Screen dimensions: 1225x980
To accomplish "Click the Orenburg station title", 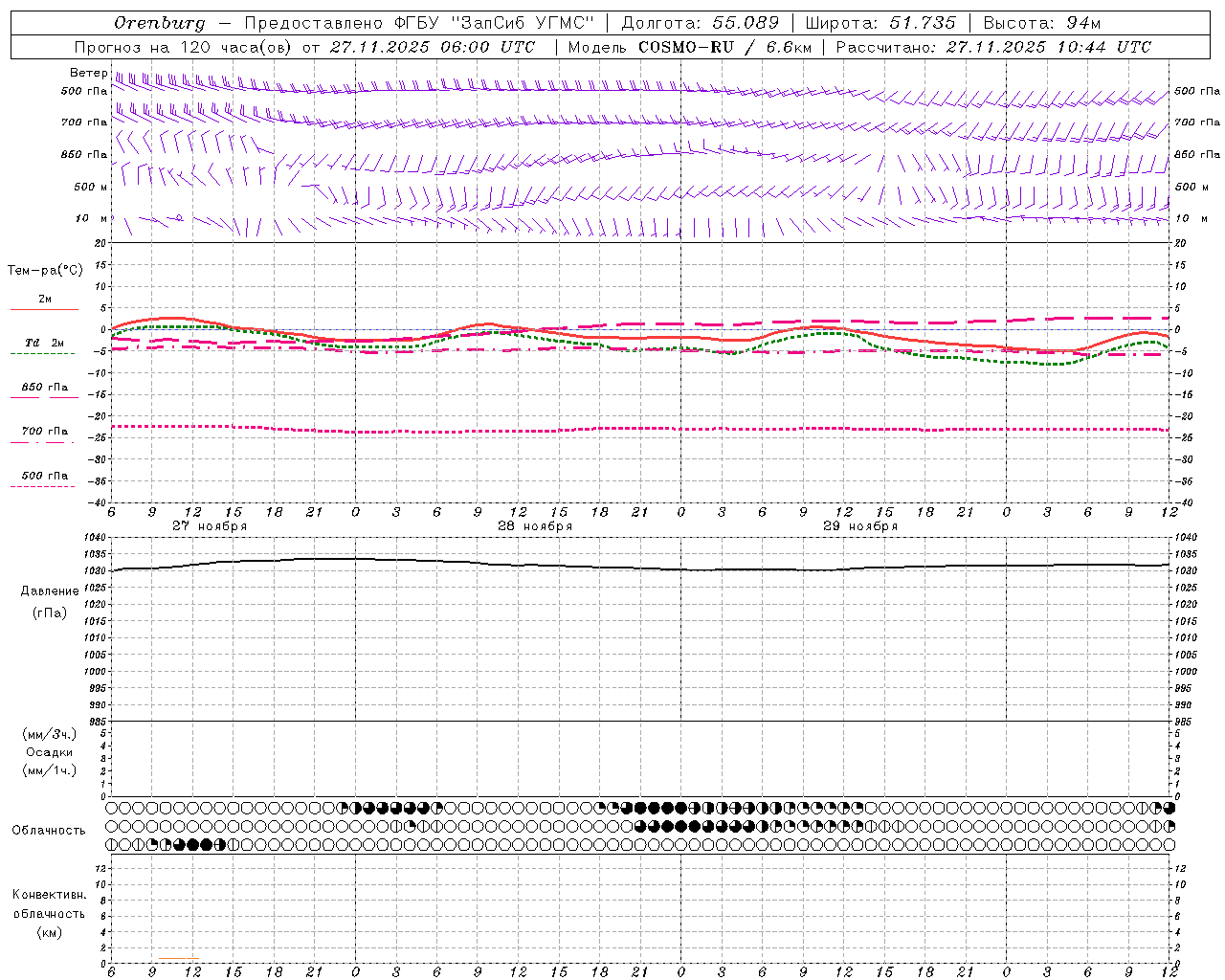I will point(160,23).
